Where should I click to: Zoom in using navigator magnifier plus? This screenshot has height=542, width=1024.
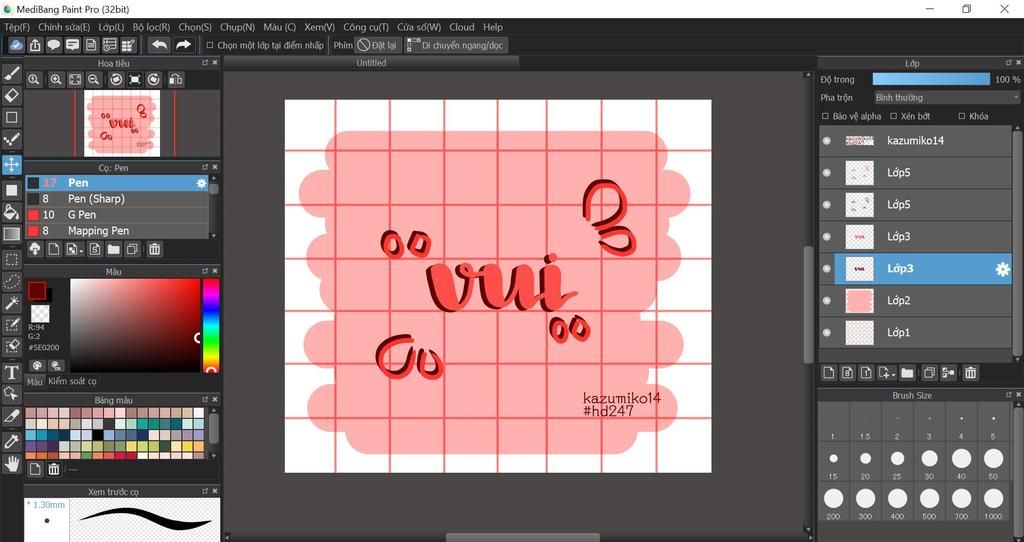[56, 80]
